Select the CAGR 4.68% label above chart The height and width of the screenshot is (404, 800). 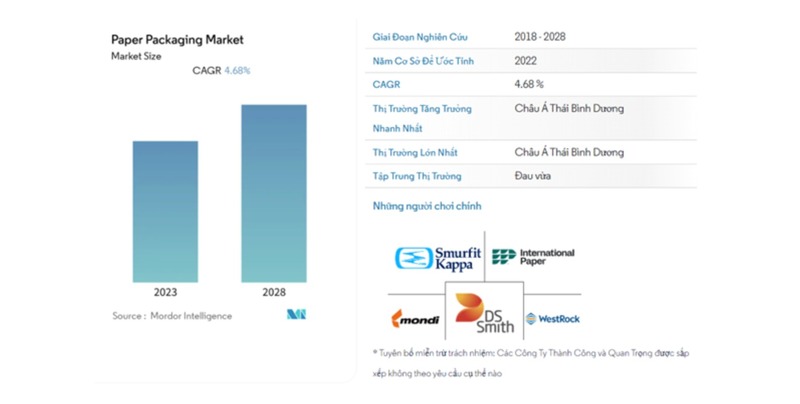[221, 71]
